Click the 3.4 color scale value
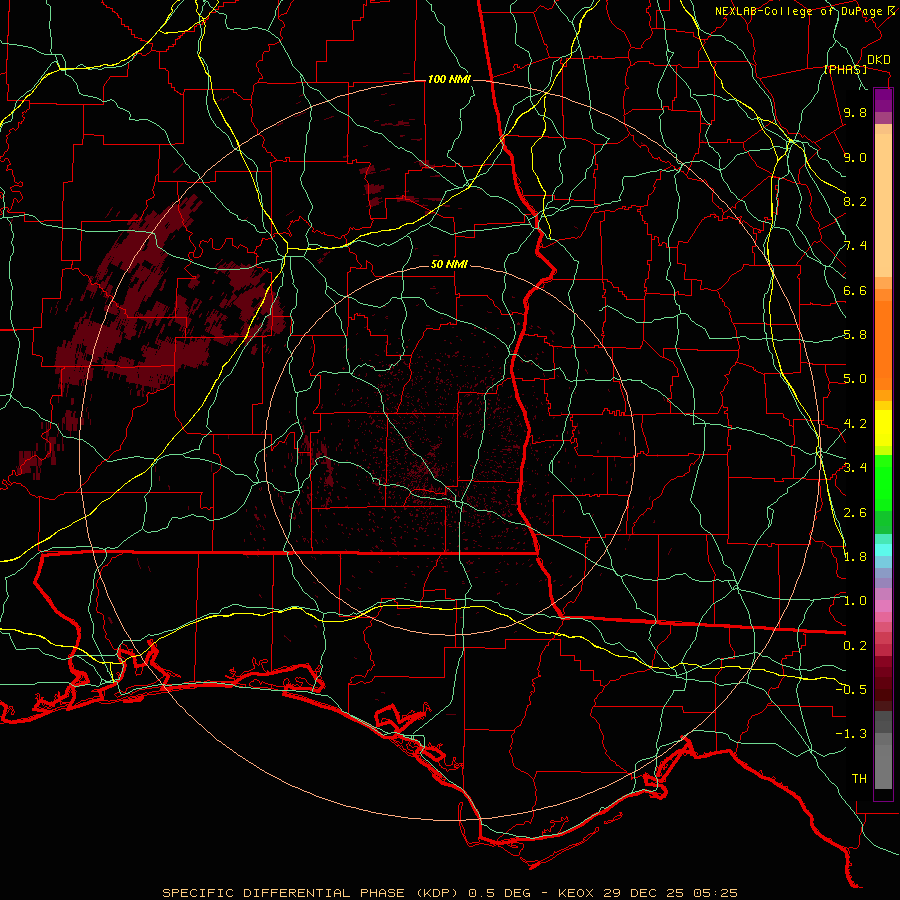 (855, 468)
